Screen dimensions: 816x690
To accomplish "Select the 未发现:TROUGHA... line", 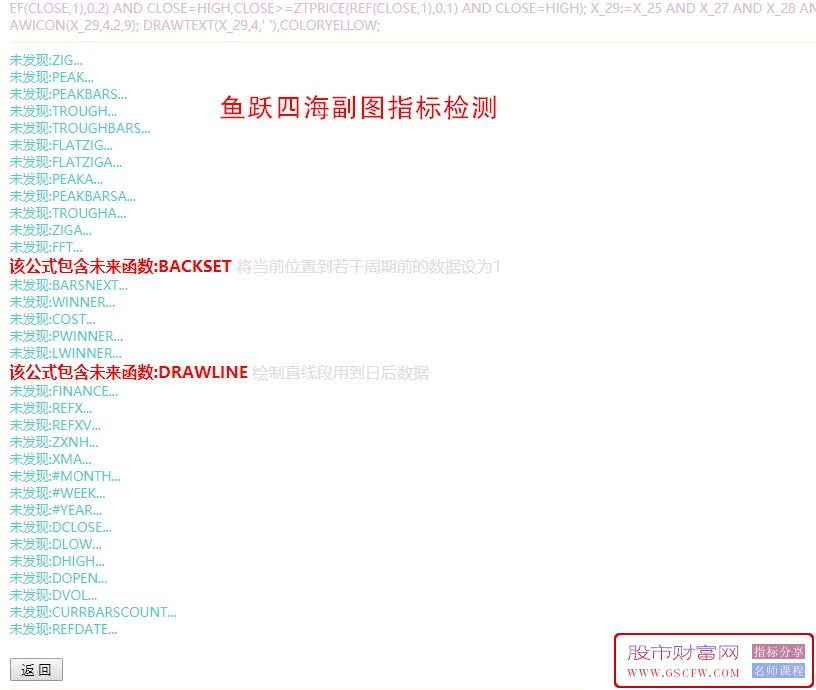I will (x=68, y=213).
